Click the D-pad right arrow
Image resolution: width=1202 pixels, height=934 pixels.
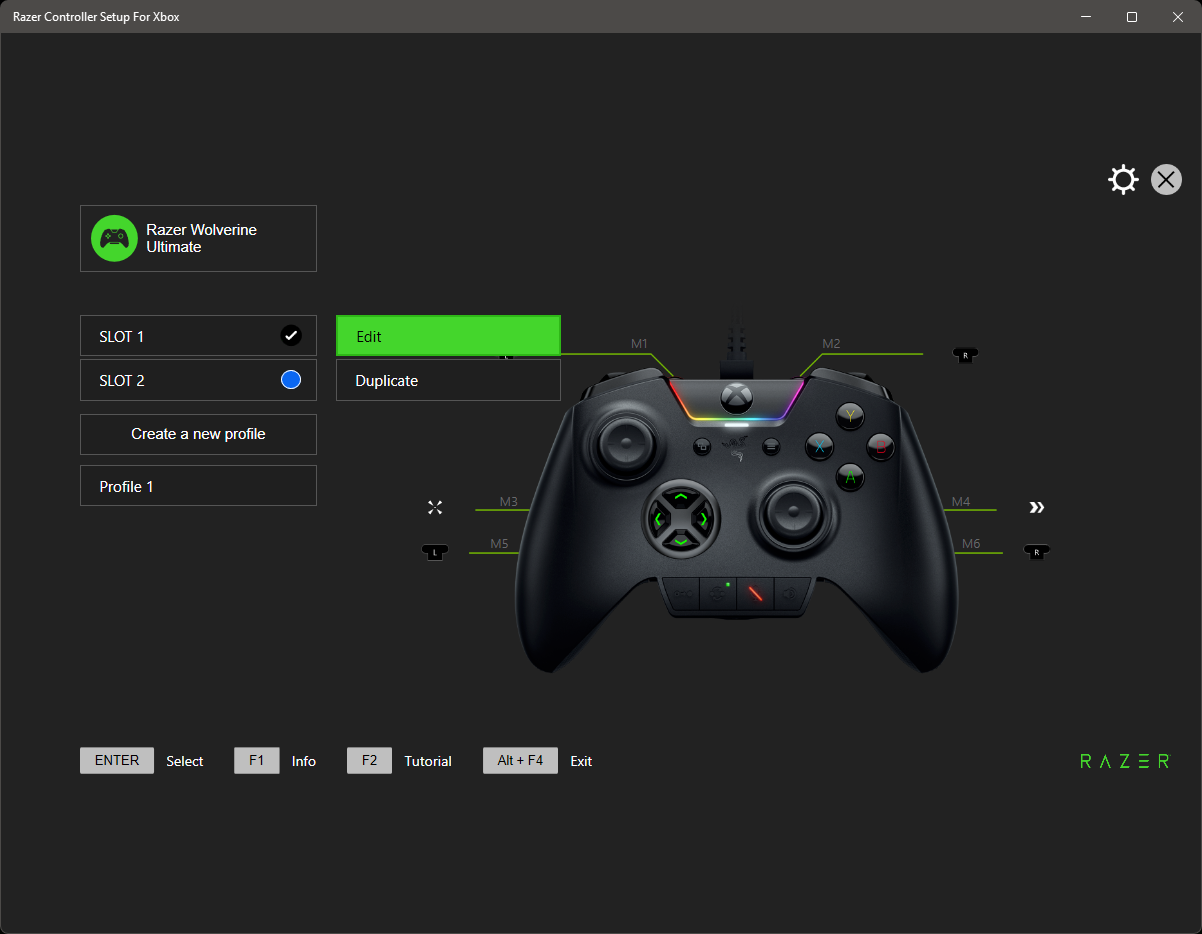(704, 519)
